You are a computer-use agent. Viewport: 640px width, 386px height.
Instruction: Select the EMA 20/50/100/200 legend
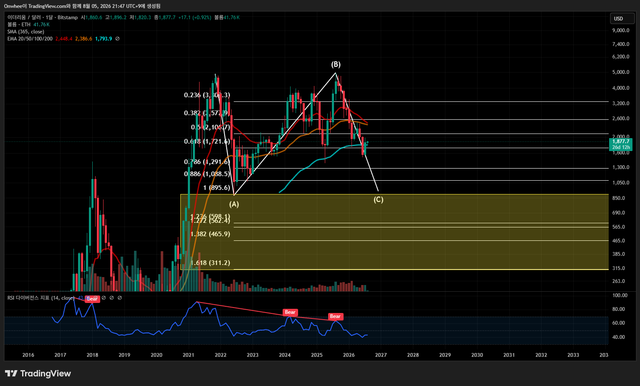coord(30,39)
